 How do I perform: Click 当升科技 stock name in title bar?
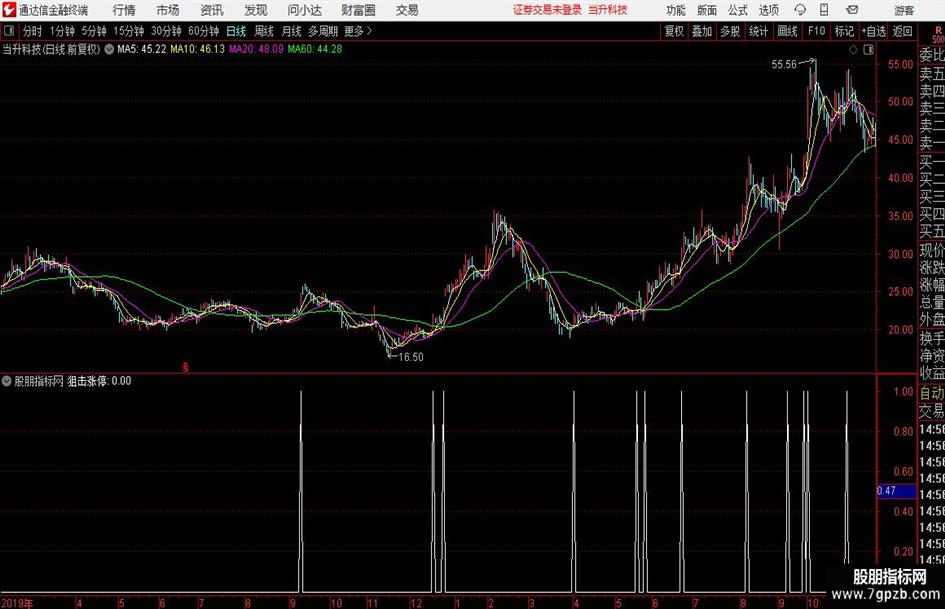(x=608, y=10)
